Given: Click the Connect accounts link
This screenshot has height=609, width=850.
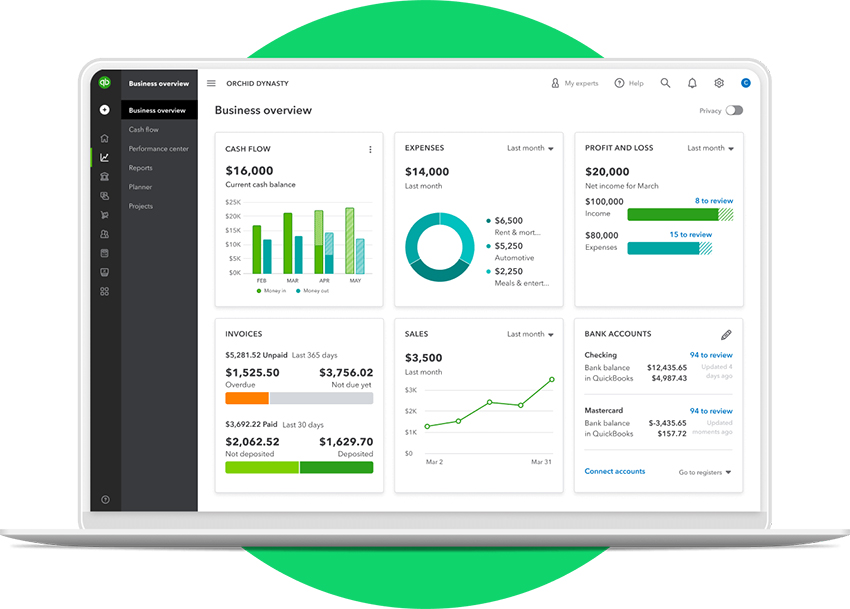Looking at the screenshot, I should 613,471.
